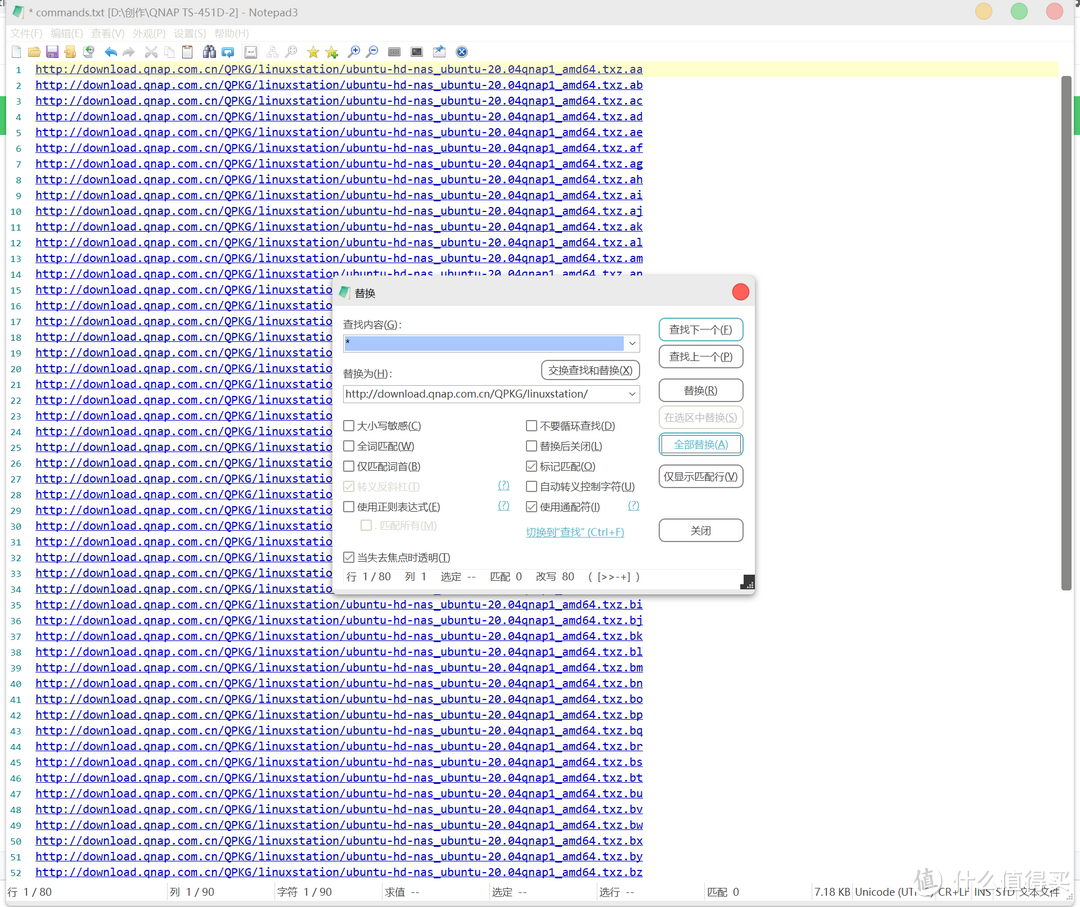The image size is (1080, 907).
Task: Click the Cut scissors icon
Action: (151, 52)
